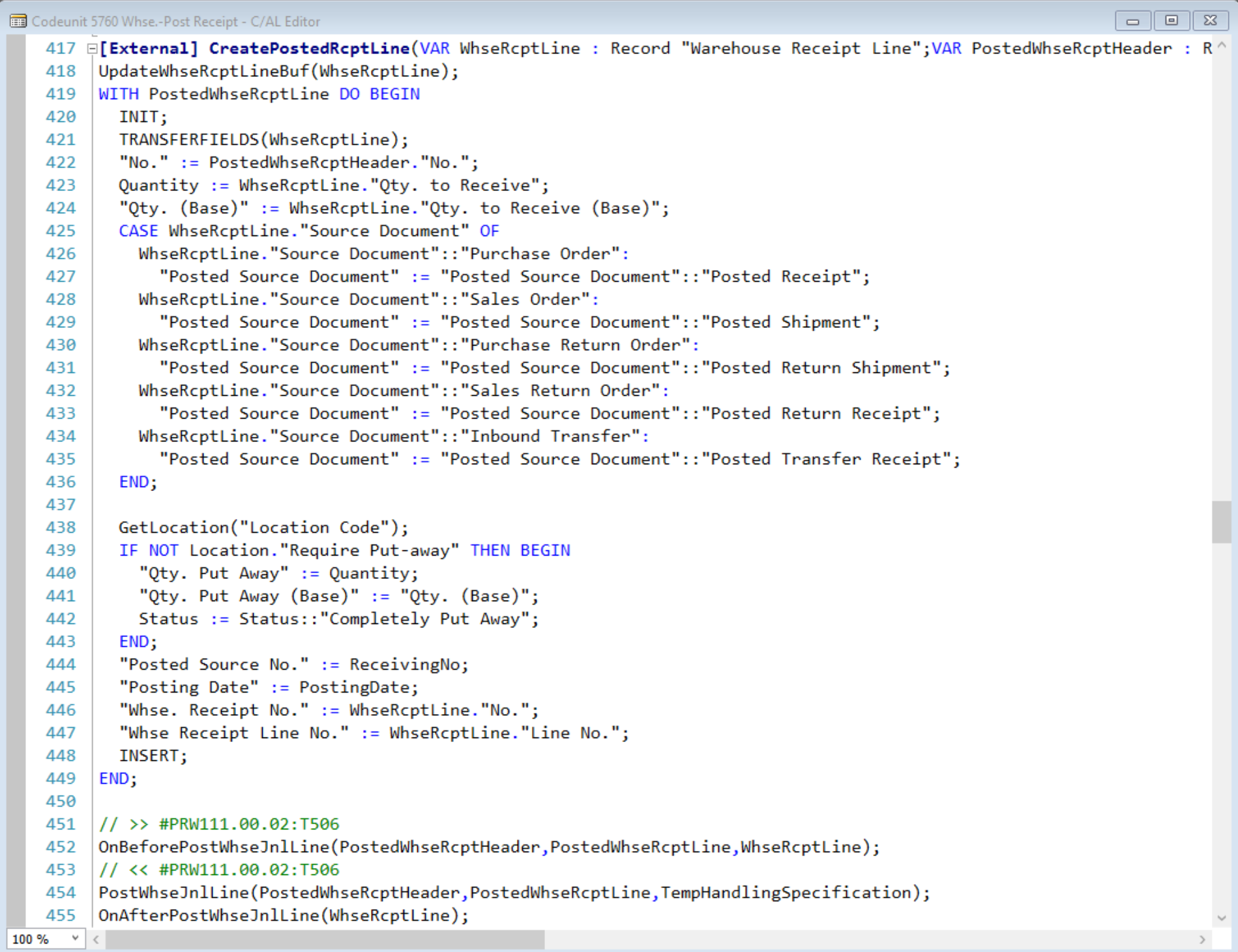This screenshot has width=1238, height=952.
Task: Click line number 425 beside the CASE statement
Action: point(61,230)
